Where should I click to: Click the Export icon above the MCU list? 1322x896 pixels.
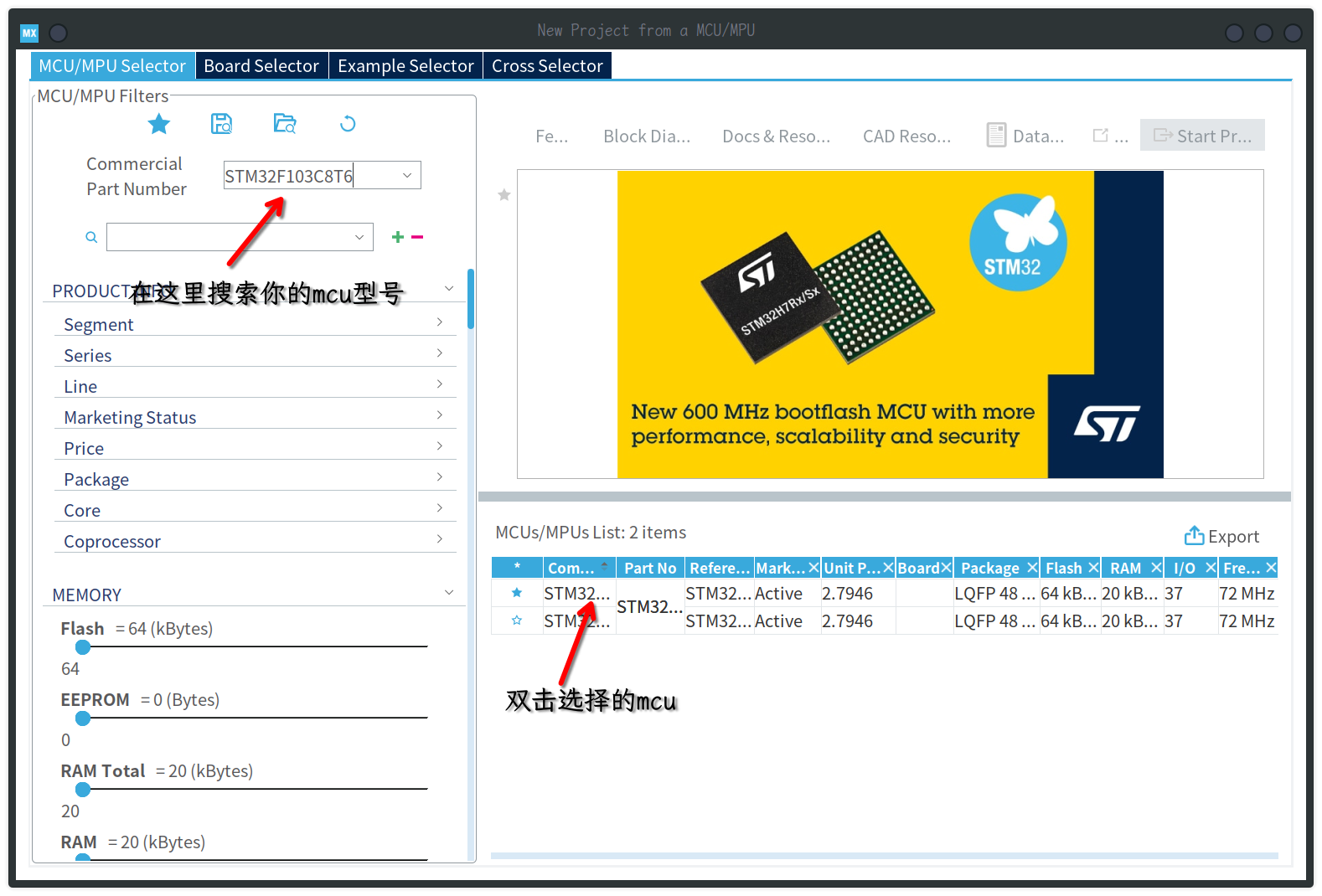pyautogui.click(x=1194, y=535)
